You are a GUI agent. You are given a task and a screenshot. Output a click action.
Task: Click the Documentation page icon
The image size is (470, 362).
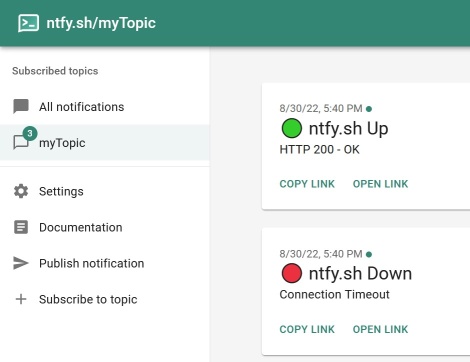21,227
